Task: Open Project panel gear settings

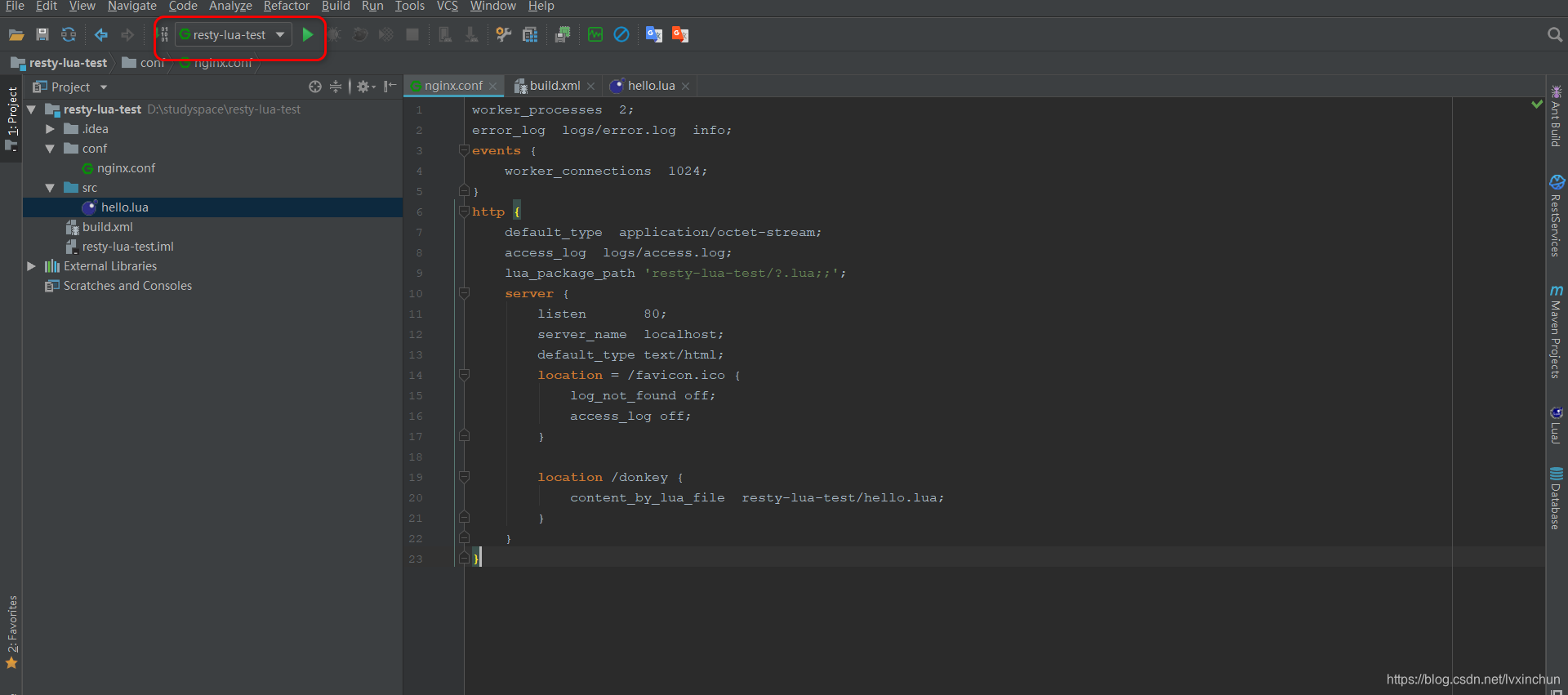Action: point(365,87)
